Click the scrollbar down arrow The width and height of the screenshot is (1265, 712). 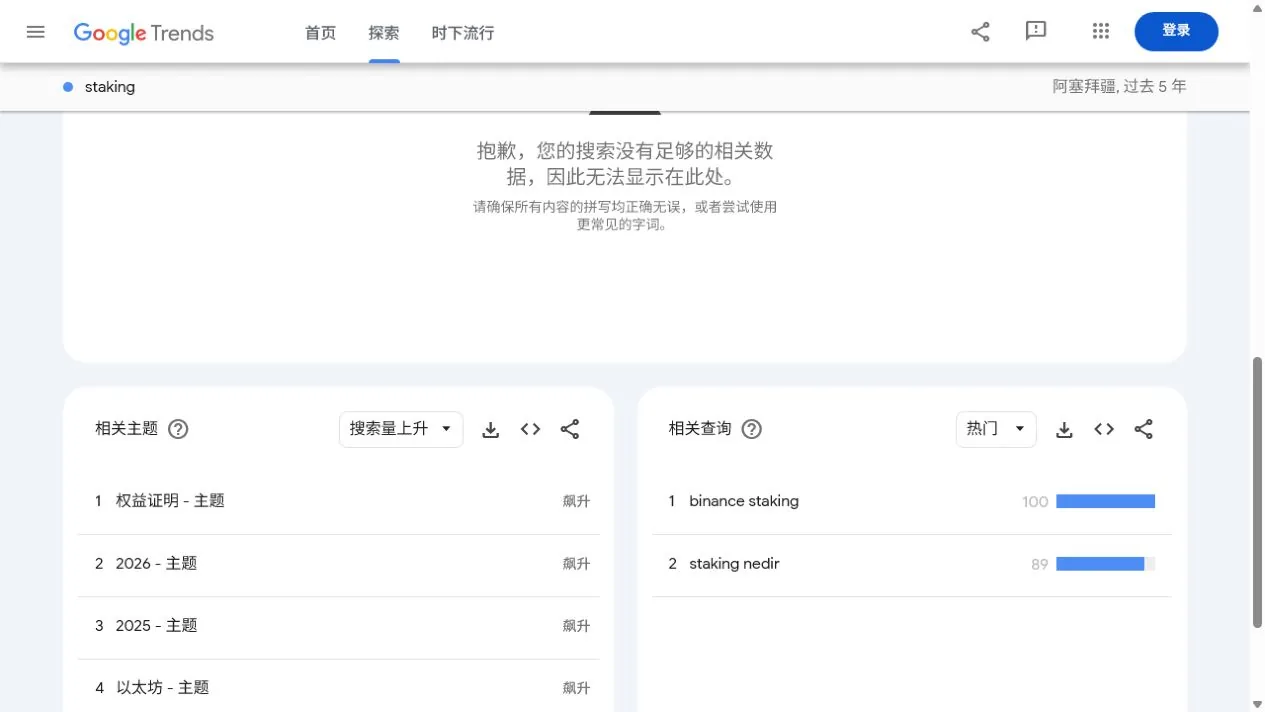coord(1258,705)
